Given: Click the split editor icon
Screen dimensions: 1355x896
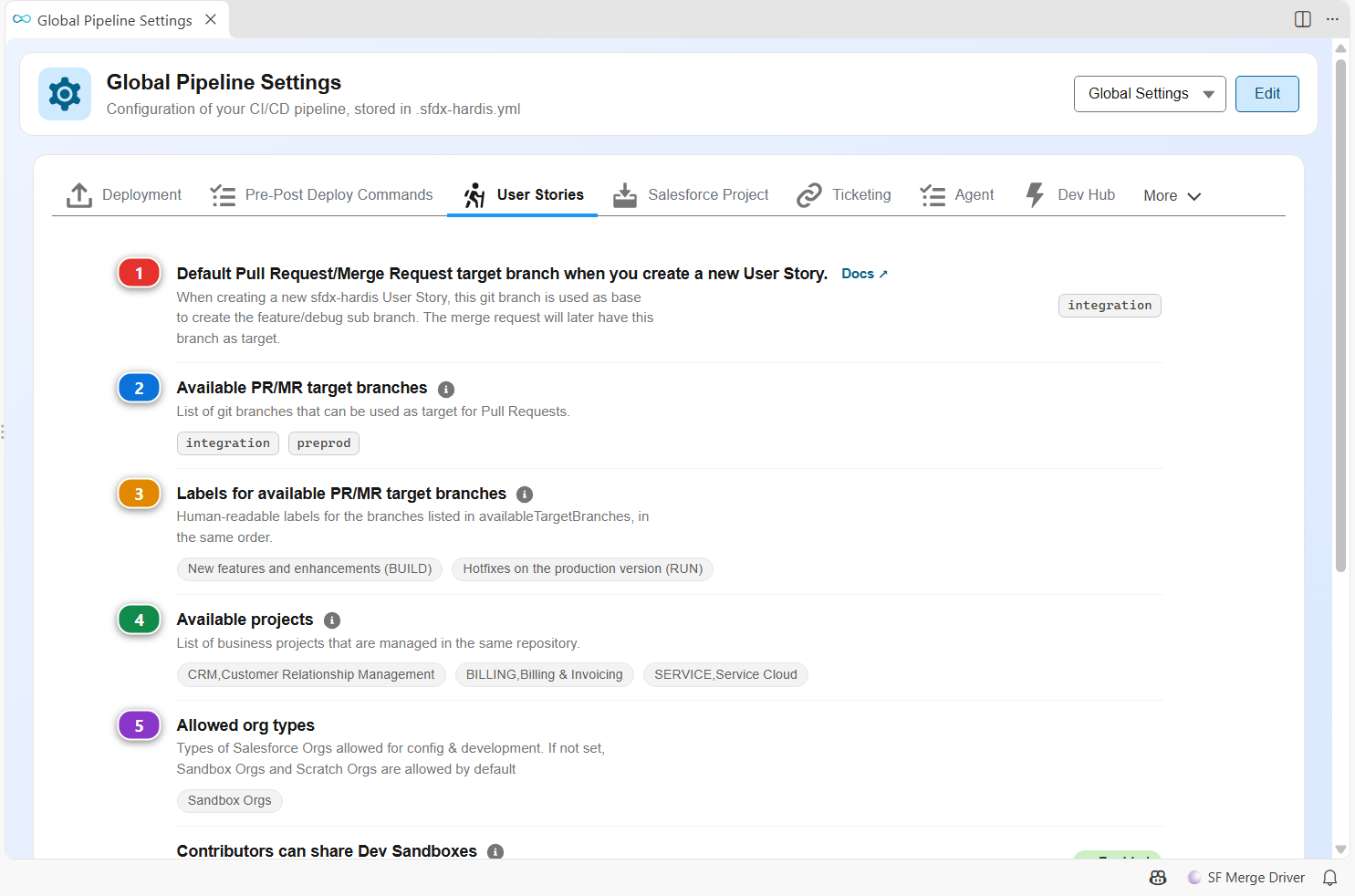Looking at the screenshot, I should tap(1303, 19).
